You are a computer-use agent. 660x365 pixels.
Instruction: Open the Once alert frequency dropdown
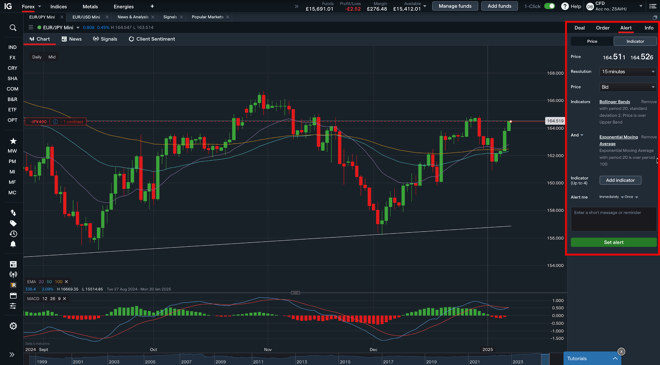[x=631, y=197]
